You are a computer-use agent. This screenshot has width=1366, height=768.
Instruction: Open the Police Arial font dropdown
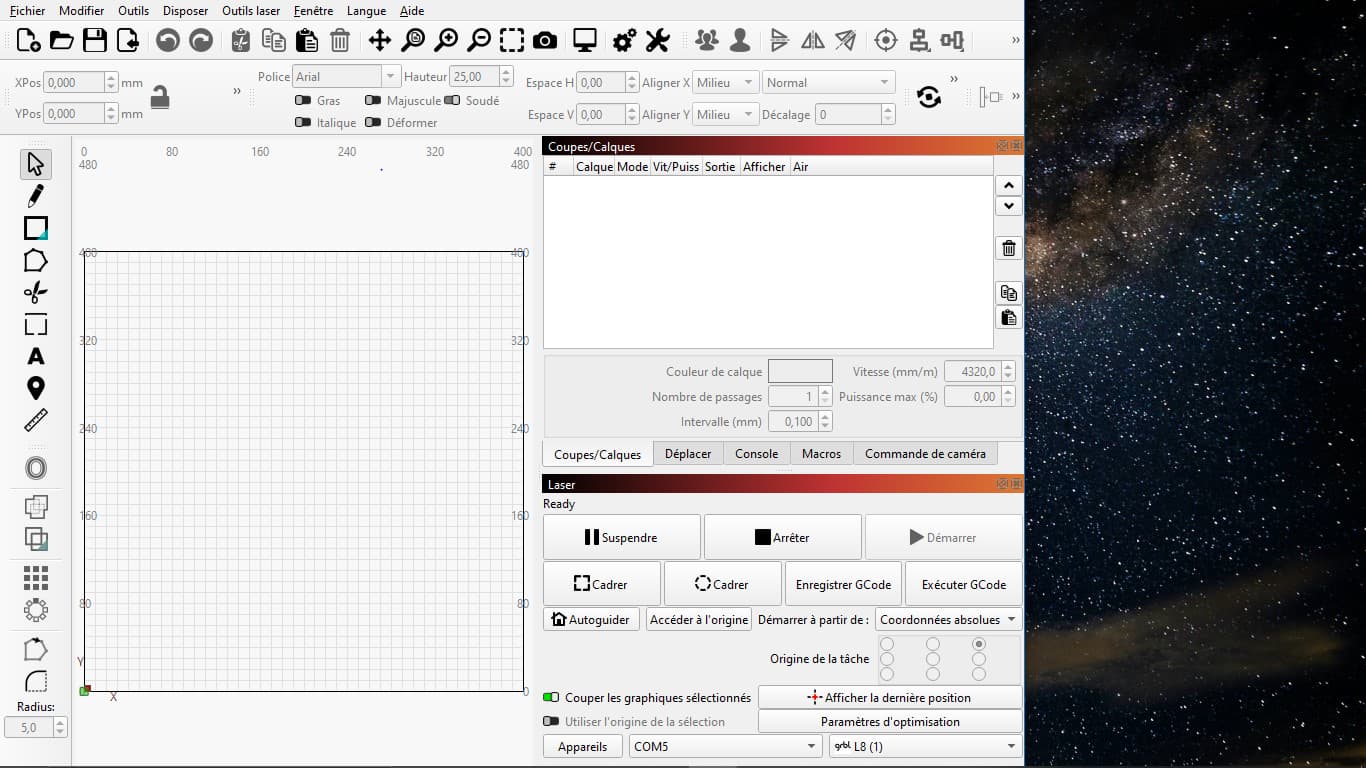(x=346, y=77)
